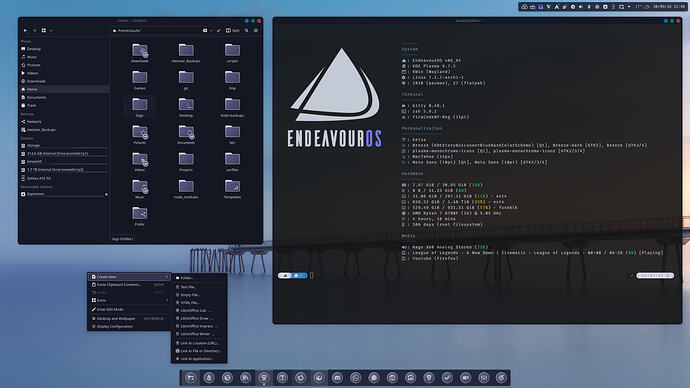Open Hetzner_Backups in sidebar Remote section
This screenshot has width=690, height=388.
(x=64, y=130)
